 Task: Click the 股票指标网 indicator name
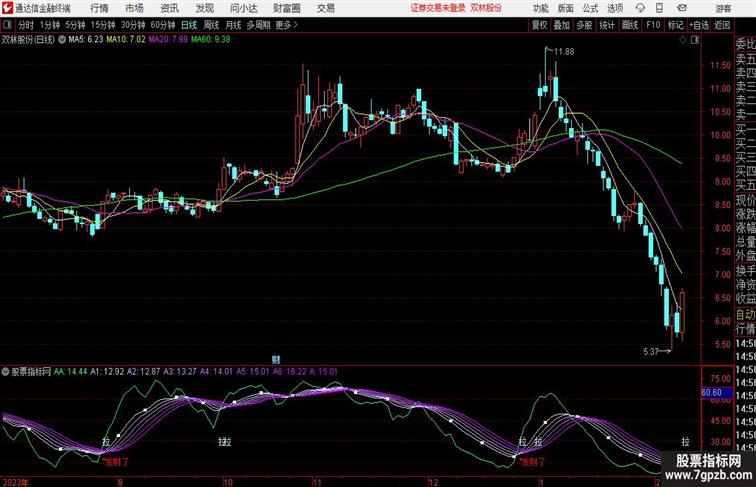[x=31, y=372]
